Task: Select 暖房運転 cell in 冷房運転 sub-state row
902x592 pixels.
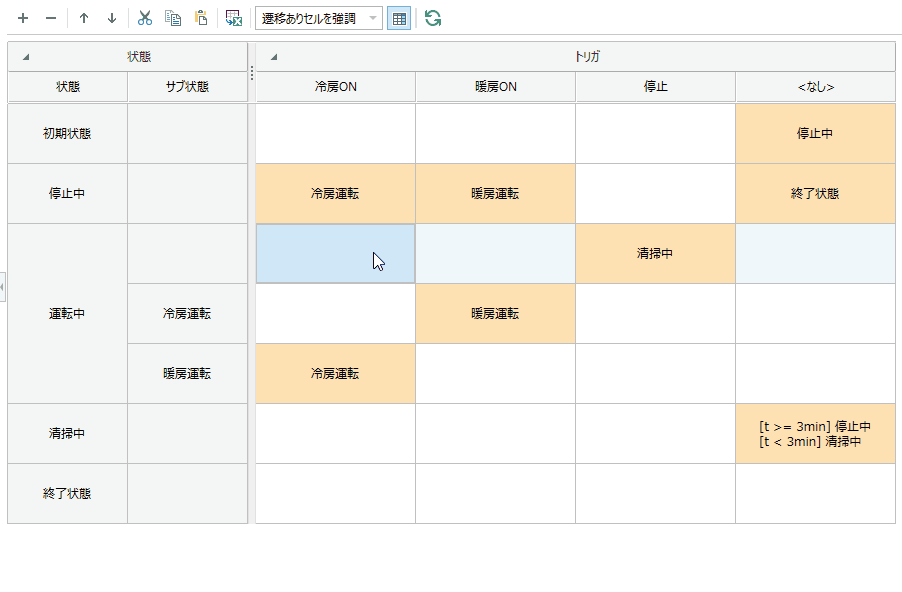Action: 495,314
